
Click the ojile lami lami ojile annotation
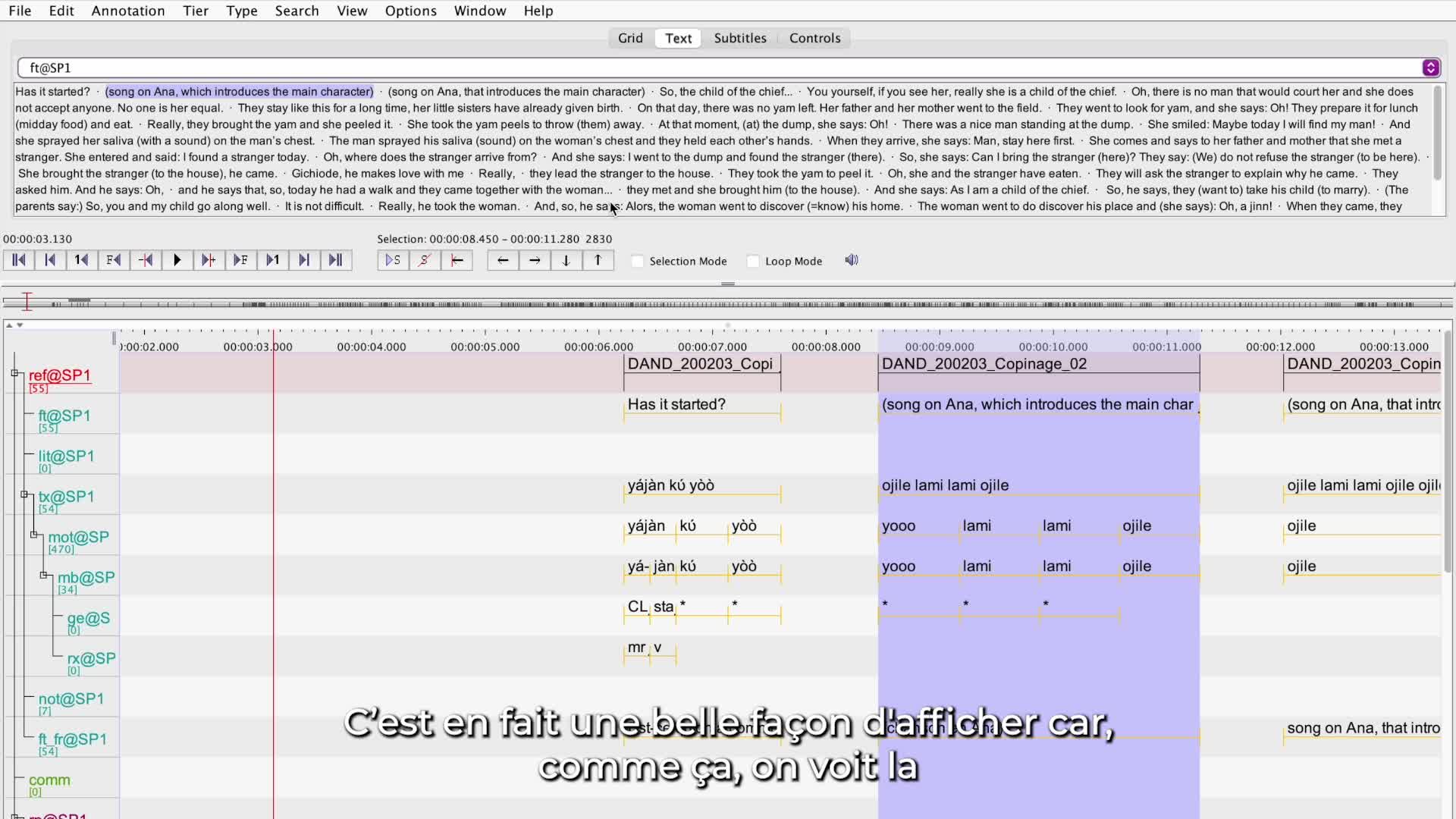pyautogui.click(x=945, y=485)
